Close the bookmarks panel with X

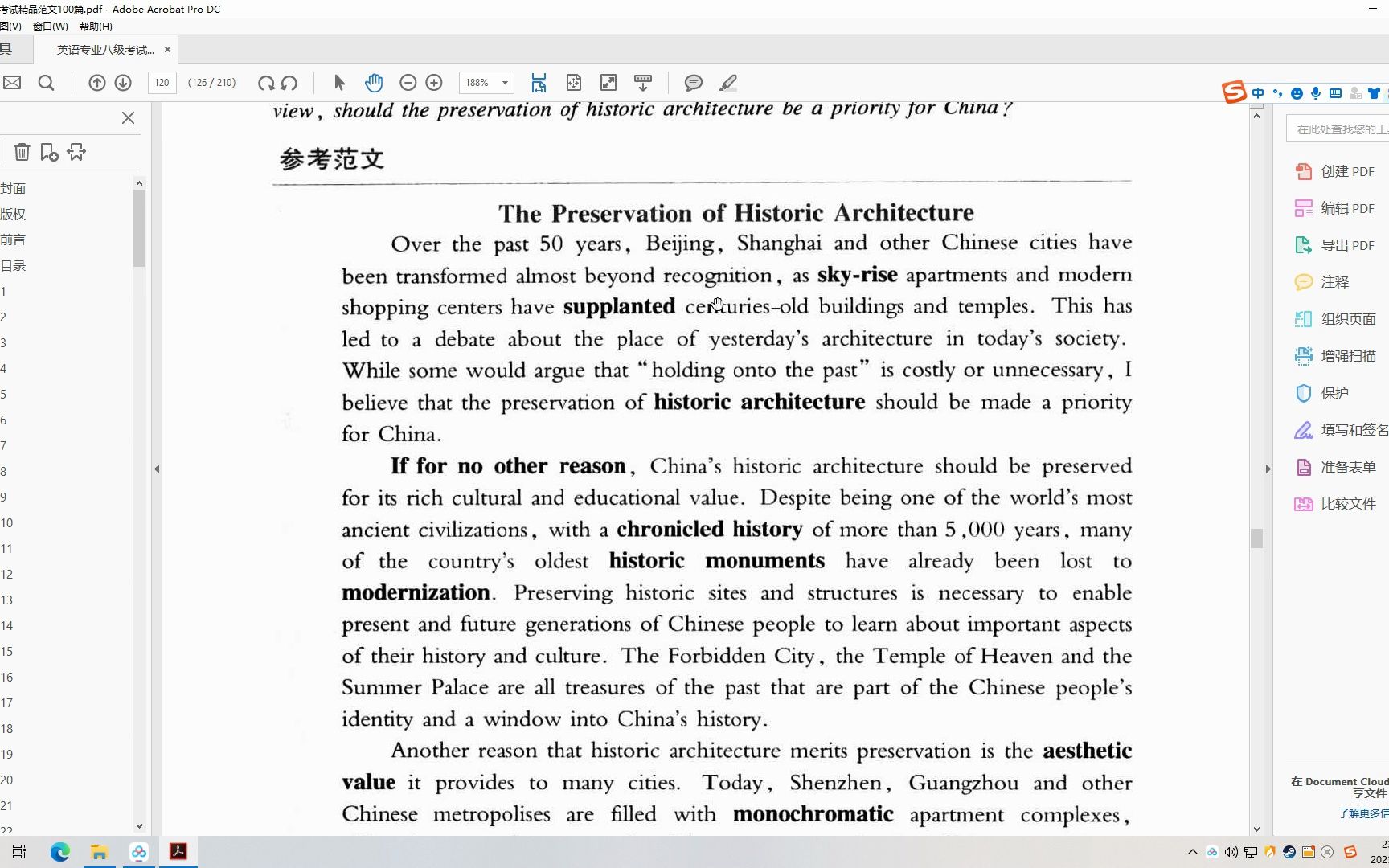click(128, 118)
